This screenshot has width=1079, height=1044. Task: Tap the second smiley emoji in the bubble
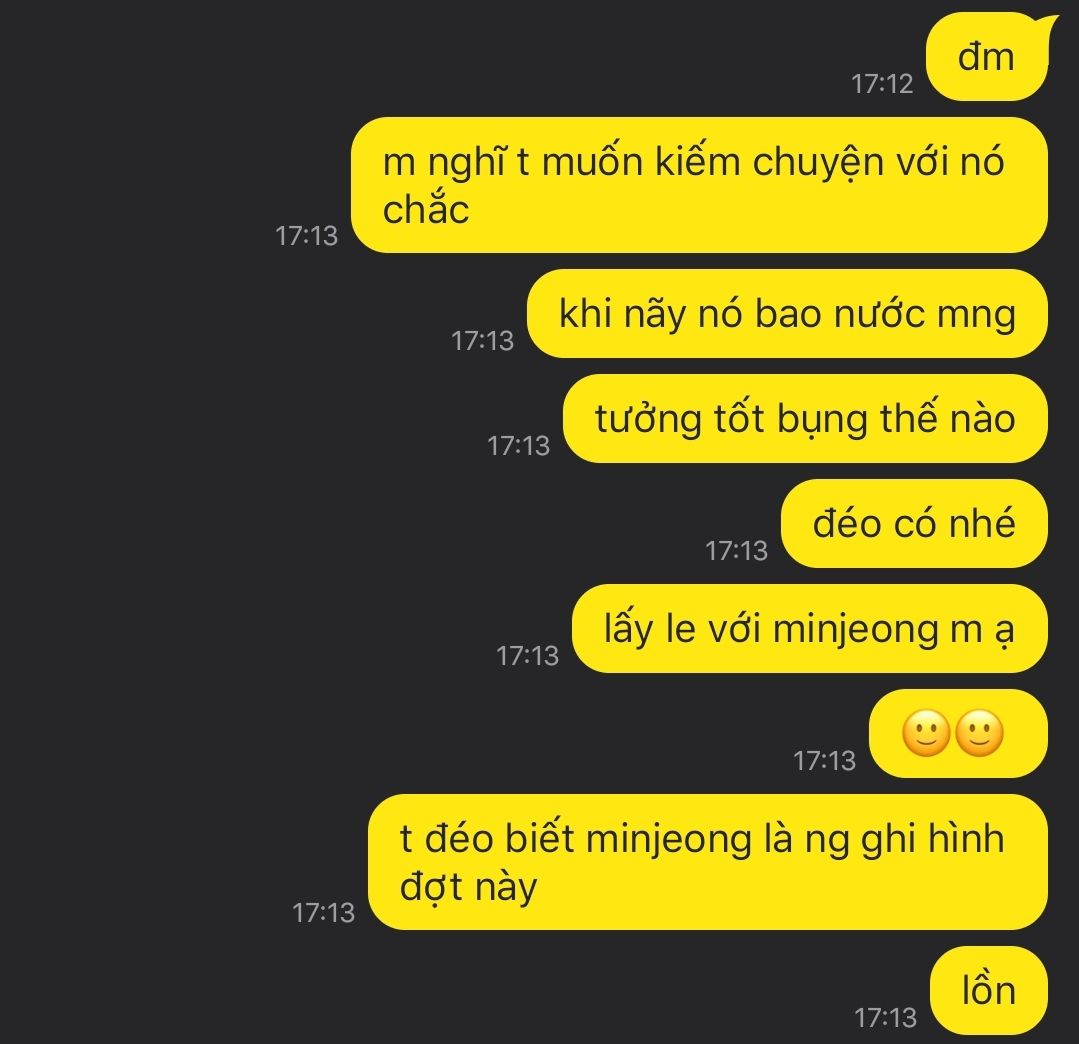click(x=979, y=734)
